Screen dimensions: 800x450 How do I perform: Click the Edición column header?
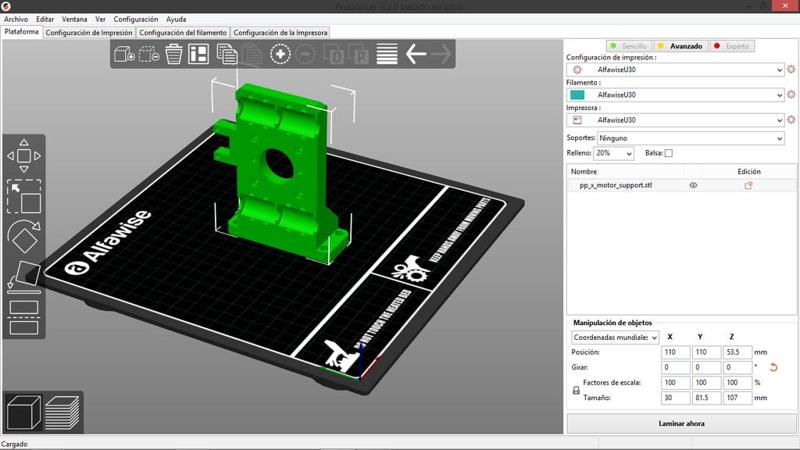tap(748, 171)
